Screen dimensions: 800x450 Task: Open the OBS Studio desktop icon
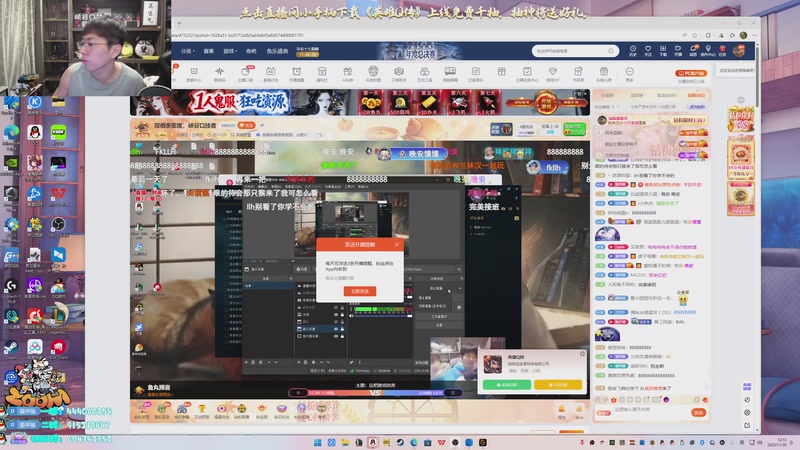(x=58, y=227)
